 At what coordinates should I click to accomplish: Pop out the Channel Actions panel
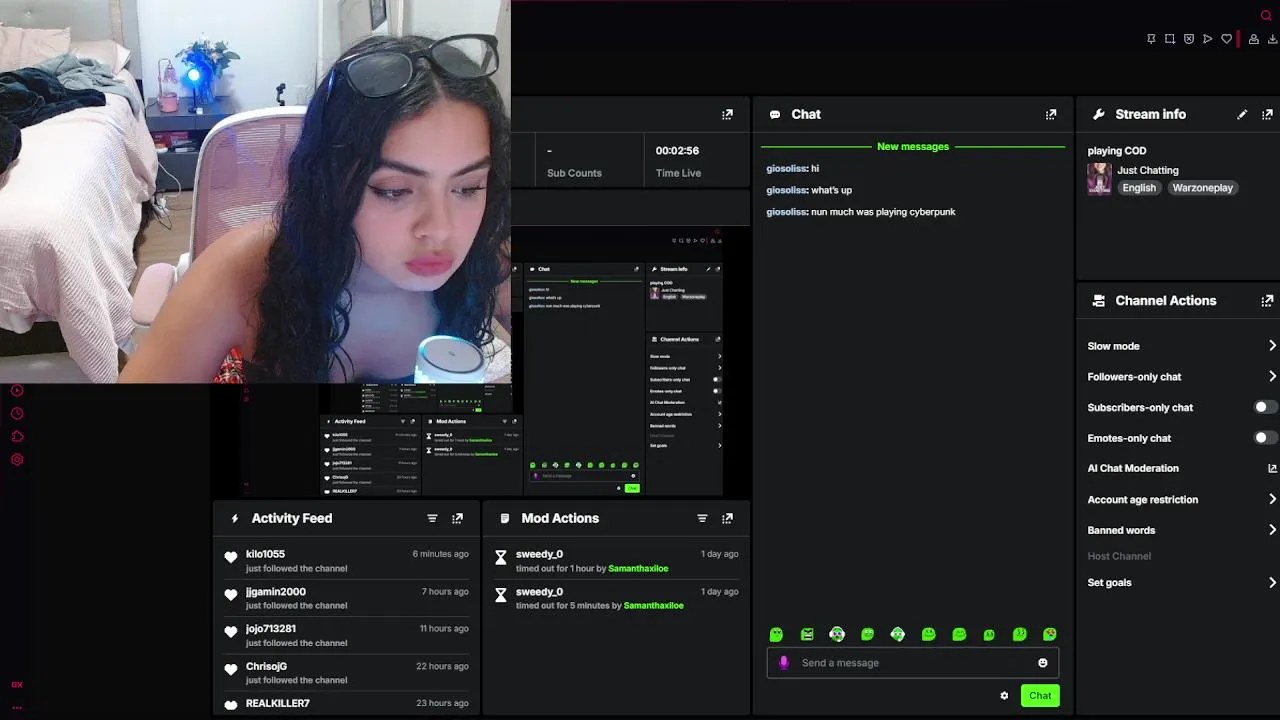(x=1267, y=301)
